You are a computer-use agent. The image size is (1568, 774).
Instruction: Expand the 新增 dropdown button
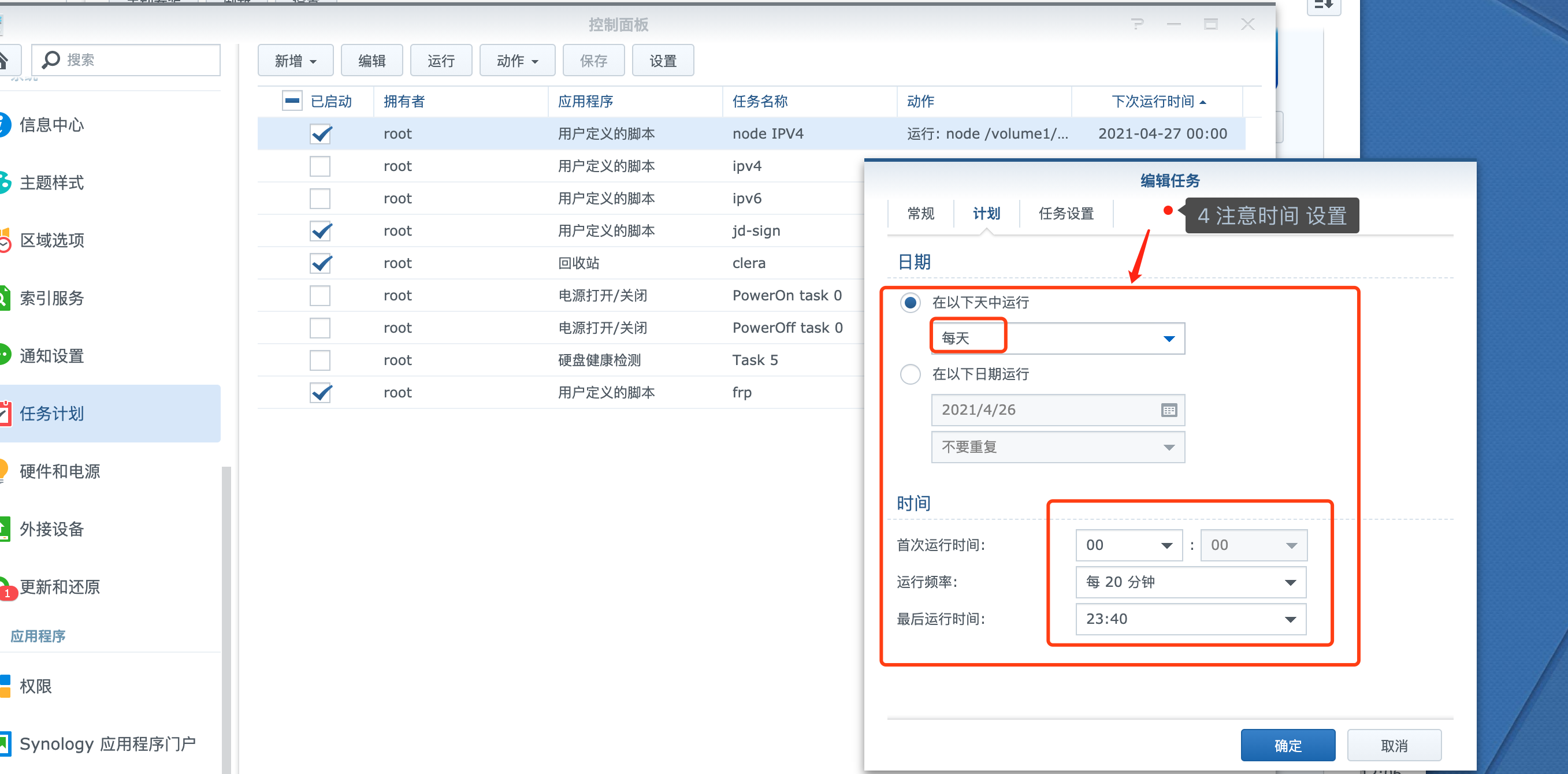click(295, 60)
